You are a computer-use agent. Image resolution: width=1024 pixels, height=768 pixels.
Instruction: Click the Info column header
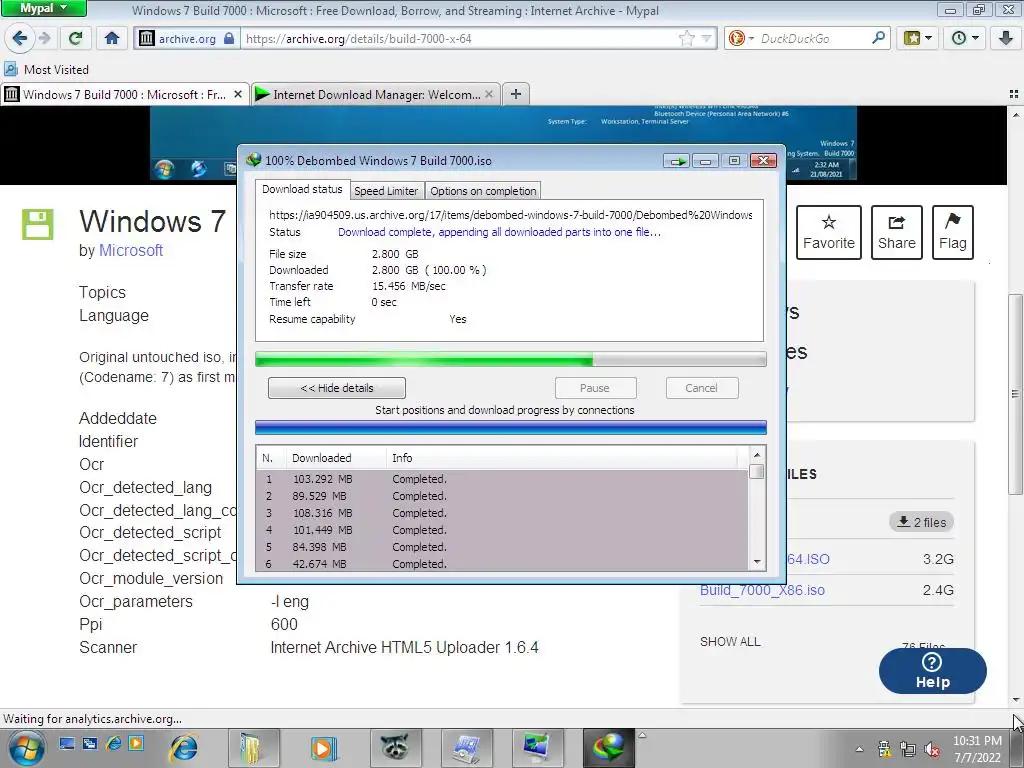click(562, 458)
